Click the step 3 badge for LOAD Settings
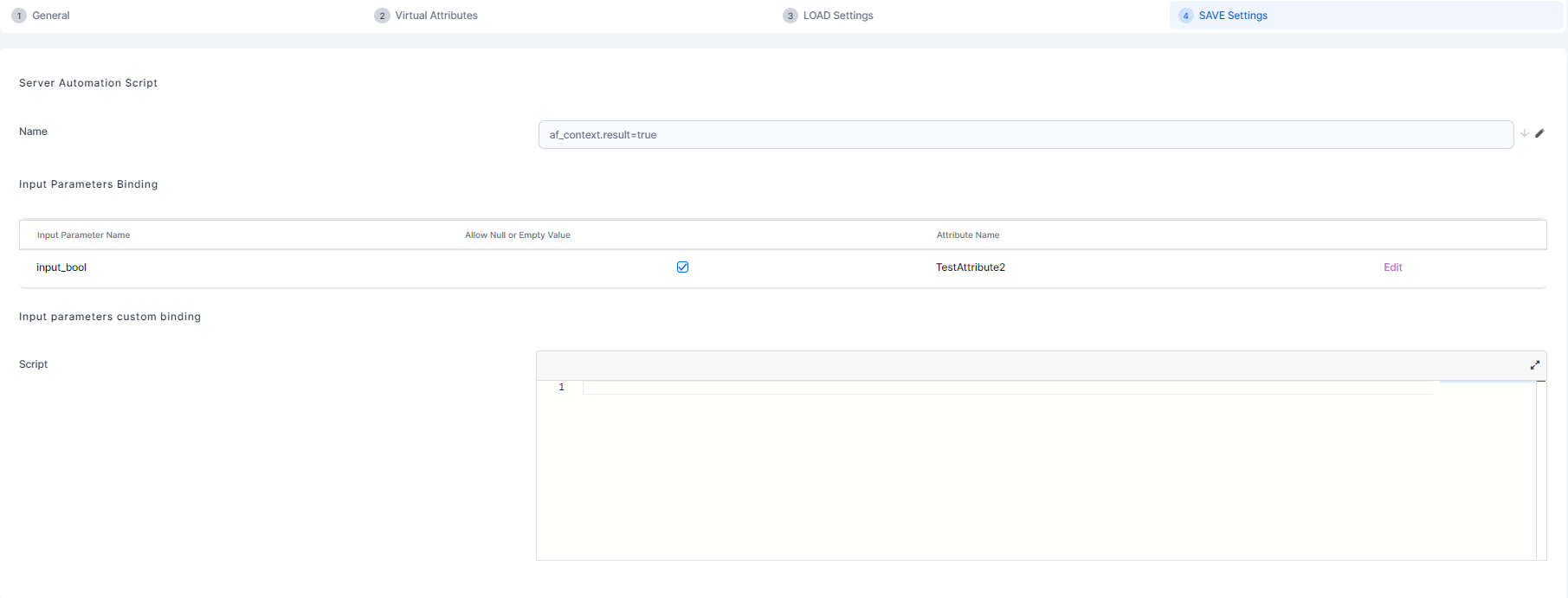1568x598 pixels. coord(790,16)
